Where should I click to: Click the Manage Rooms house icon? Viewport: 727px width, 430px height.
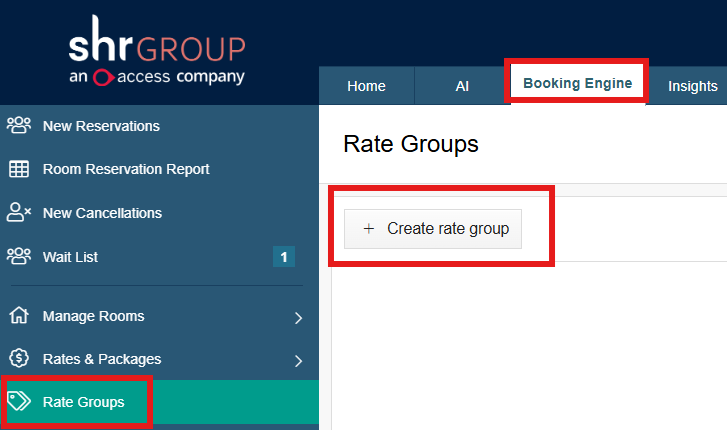[x=19, y=315]
